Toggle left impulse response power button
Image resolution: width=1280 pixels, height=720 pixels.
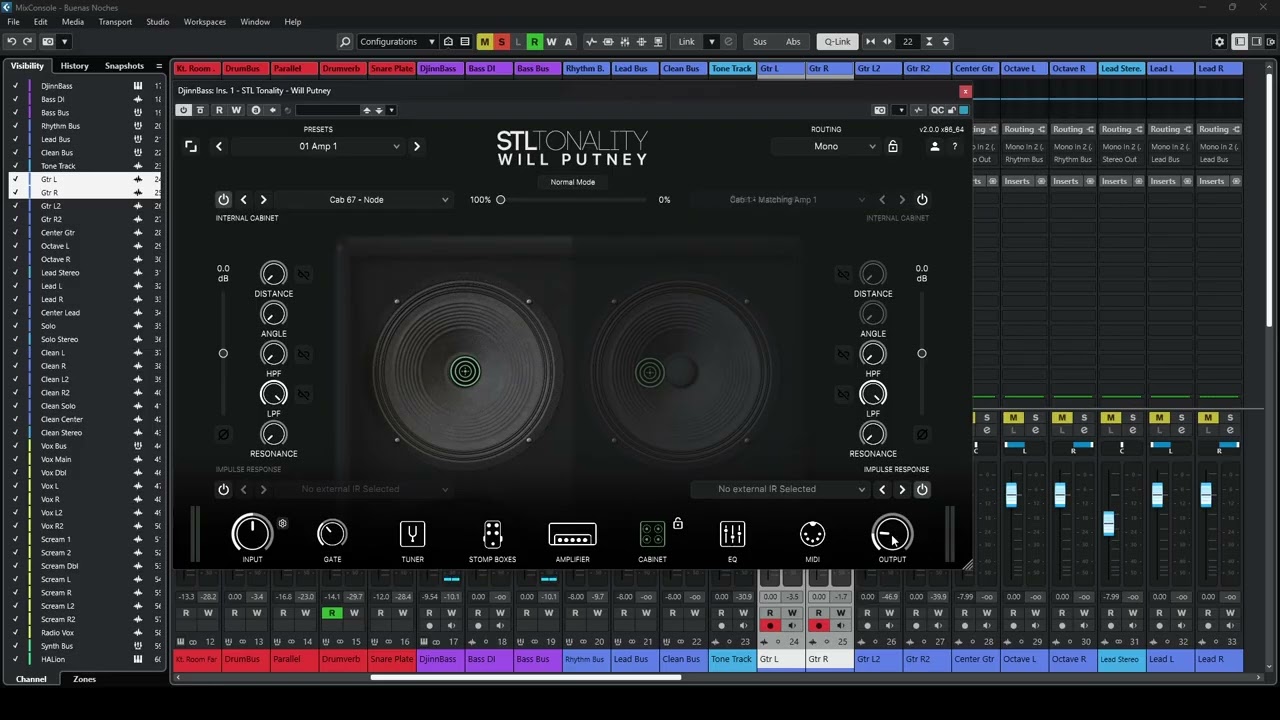click(x=223, y=489)
